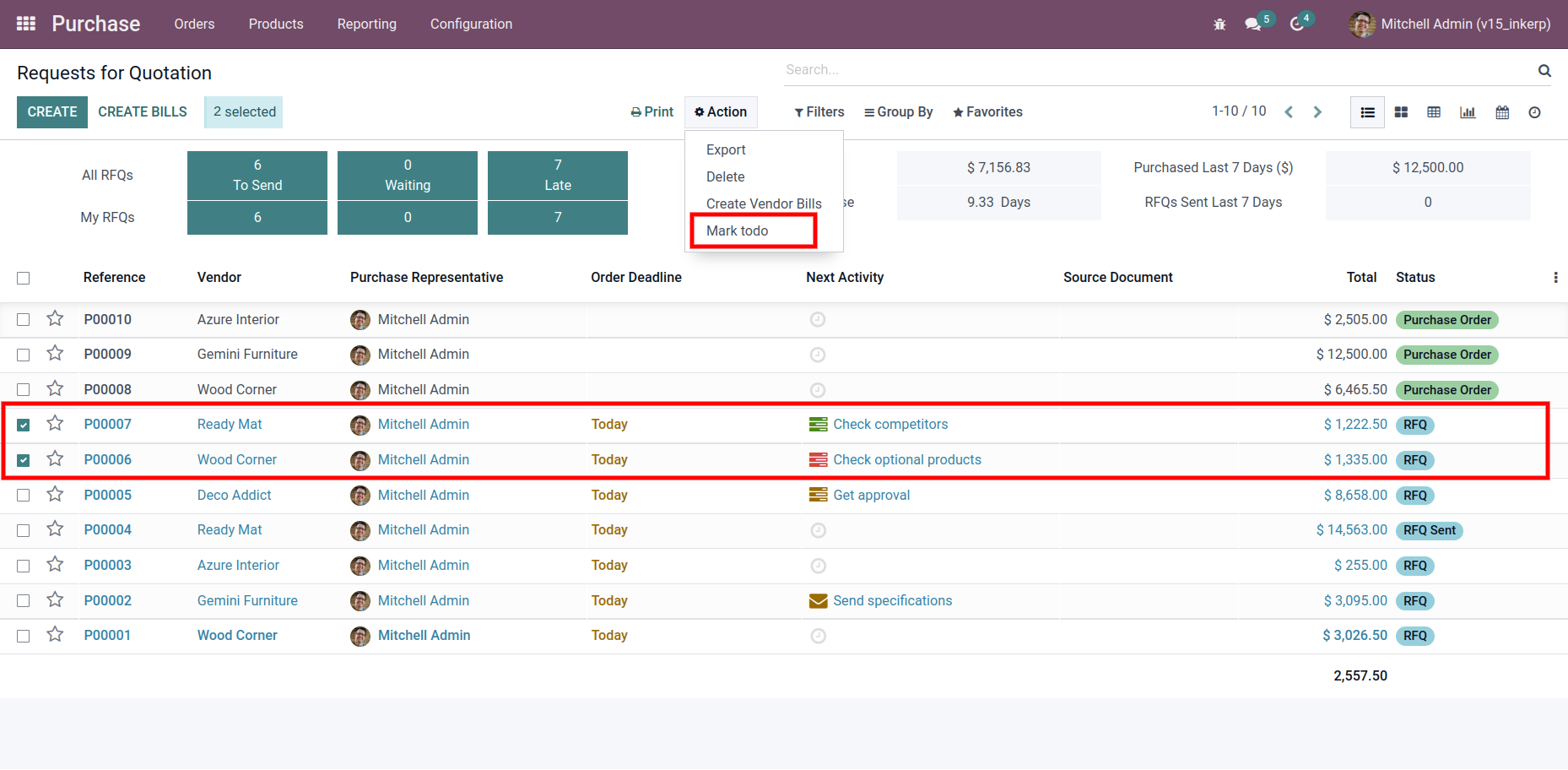Click into the Search field
Viewport: 1568px width, 770px height.
[x=1156, y=70]
